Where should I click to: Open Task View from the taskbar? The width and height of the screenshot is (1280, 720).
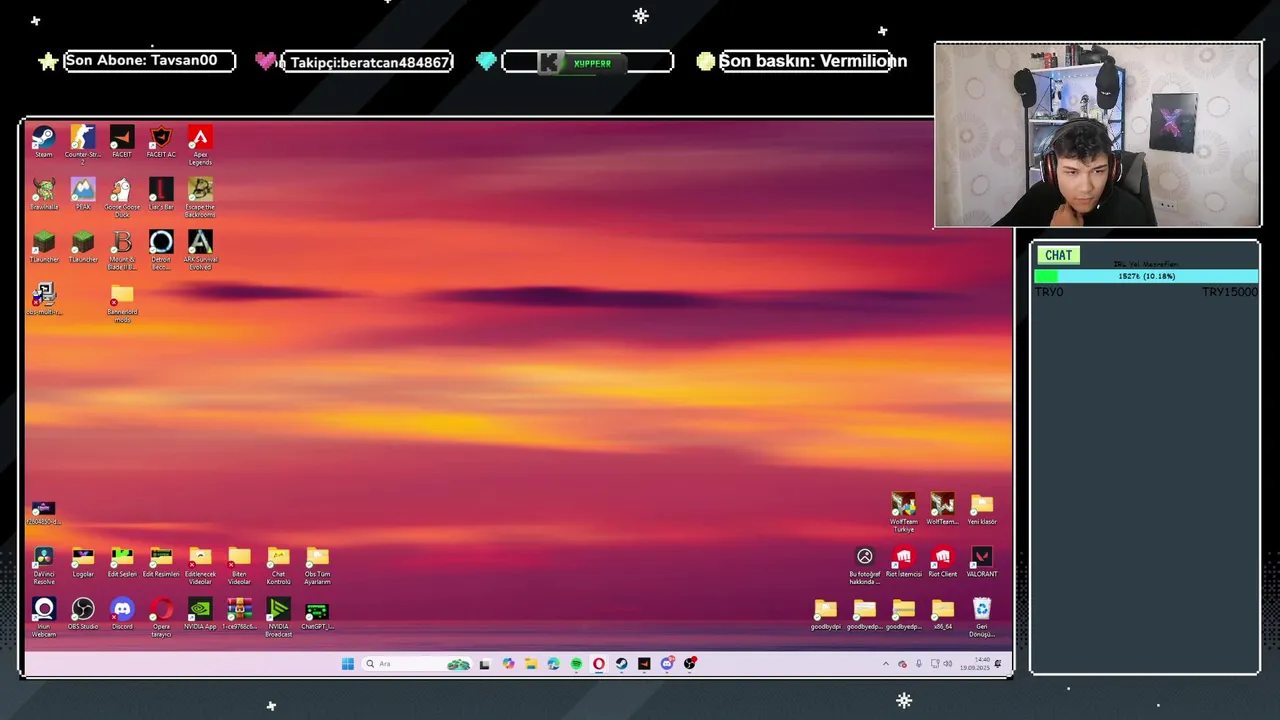(x=485, y=664)
